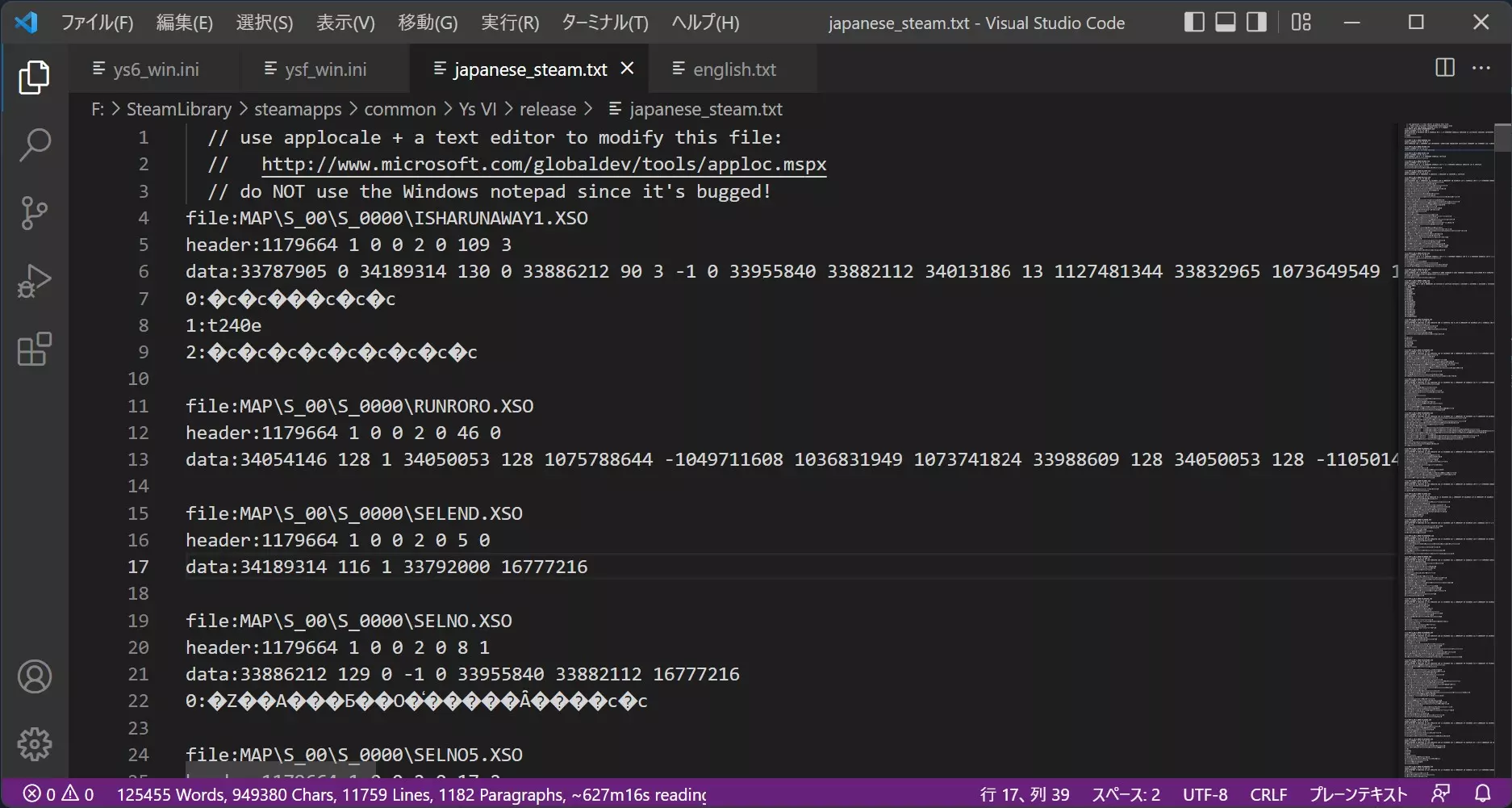Screen dimensions: 1512x808
Task: Click data line 34189314 116 1 33792000
Action: [386, 567]
